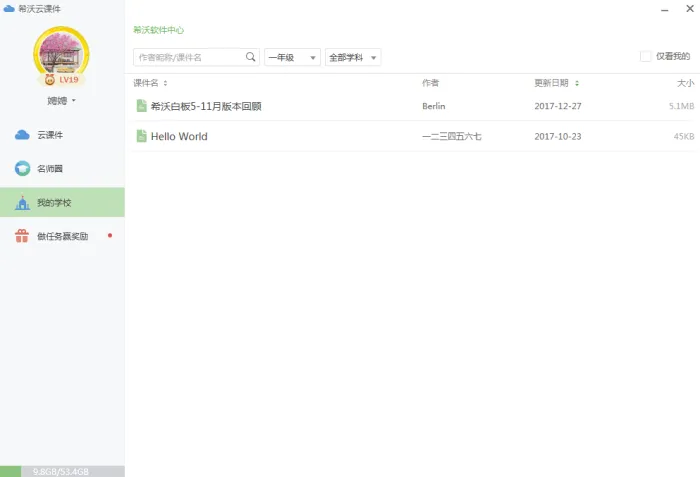
Task: Enable the 仅看我的 checkbox
Action: [646, 57]
